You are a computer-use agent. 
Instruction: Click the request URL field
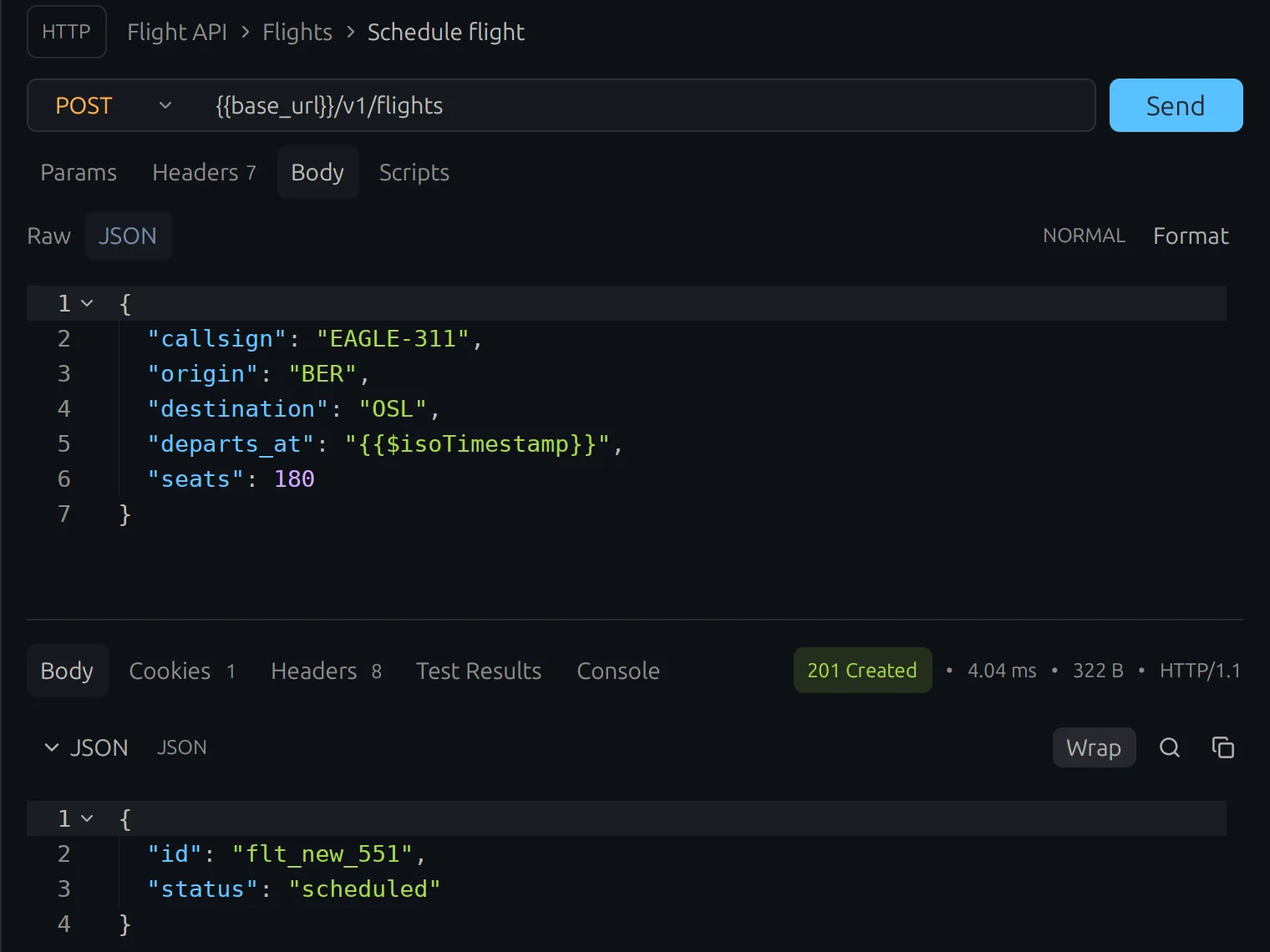[x=643, y=105]
